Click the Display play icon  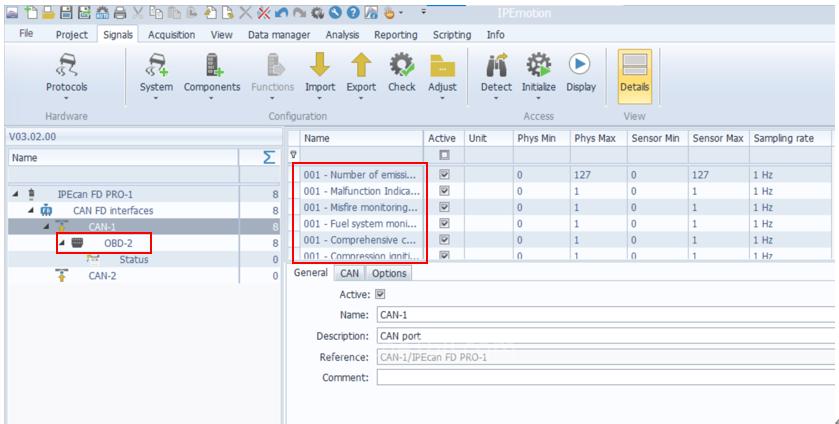pyautogui.click(x=580, y=66)
